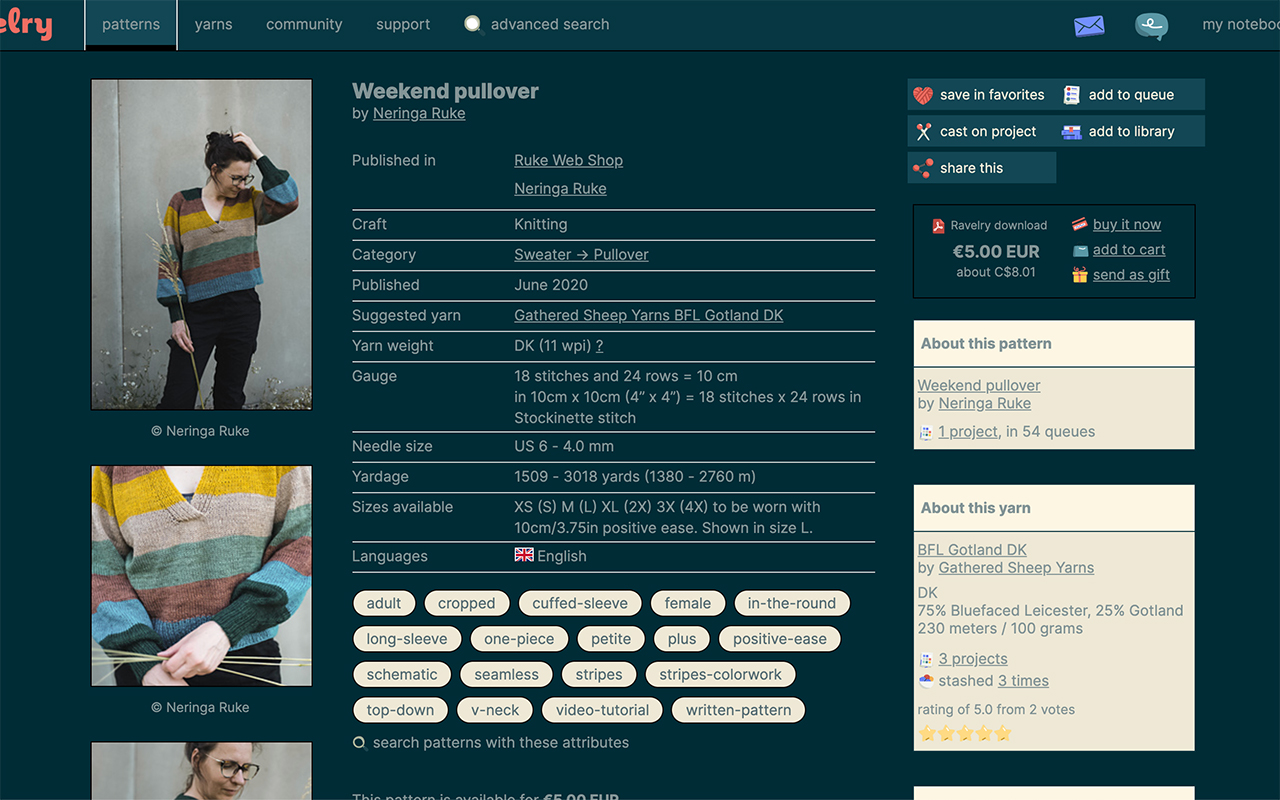Screen dimensions: 1280x800
Task: Click the gift box icon beside send as gift
Action: coord(1080,275)
